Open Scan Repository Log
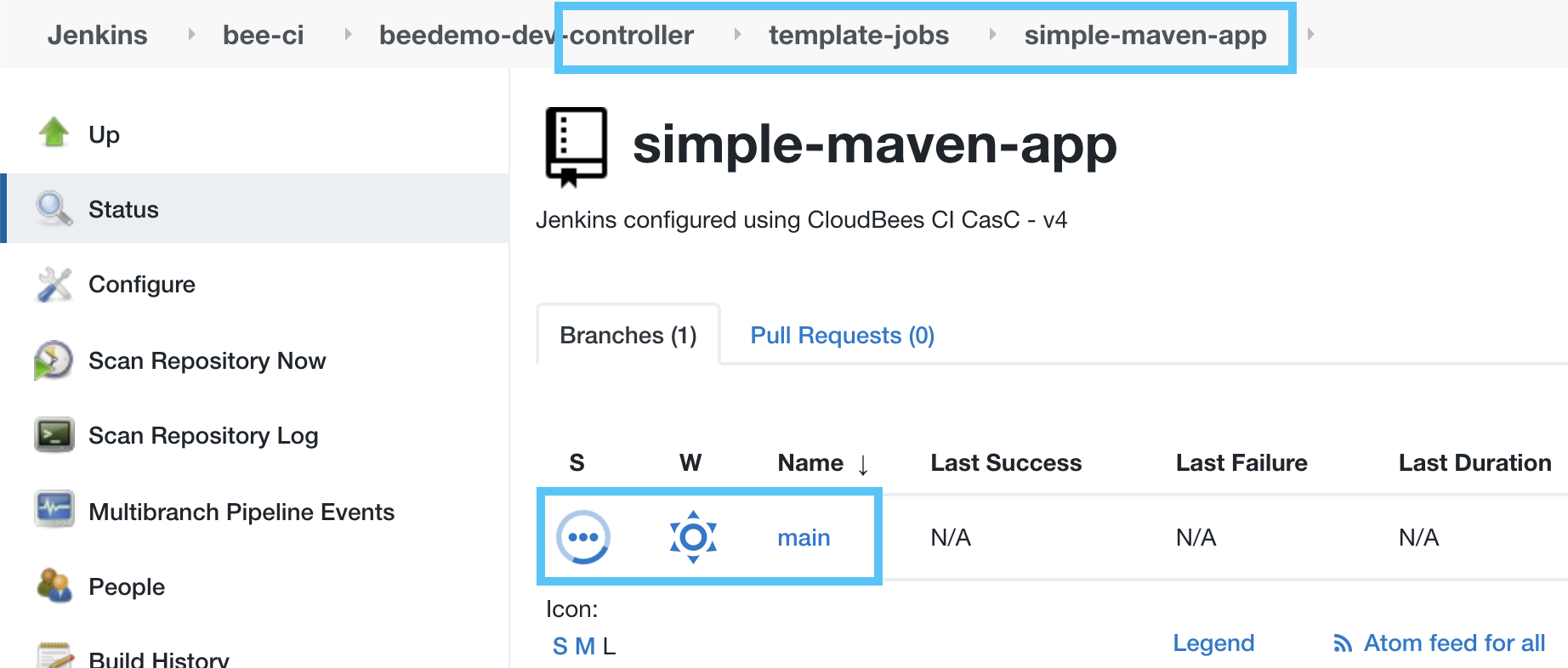The image size is (1568, 668). tap(203, 435)
